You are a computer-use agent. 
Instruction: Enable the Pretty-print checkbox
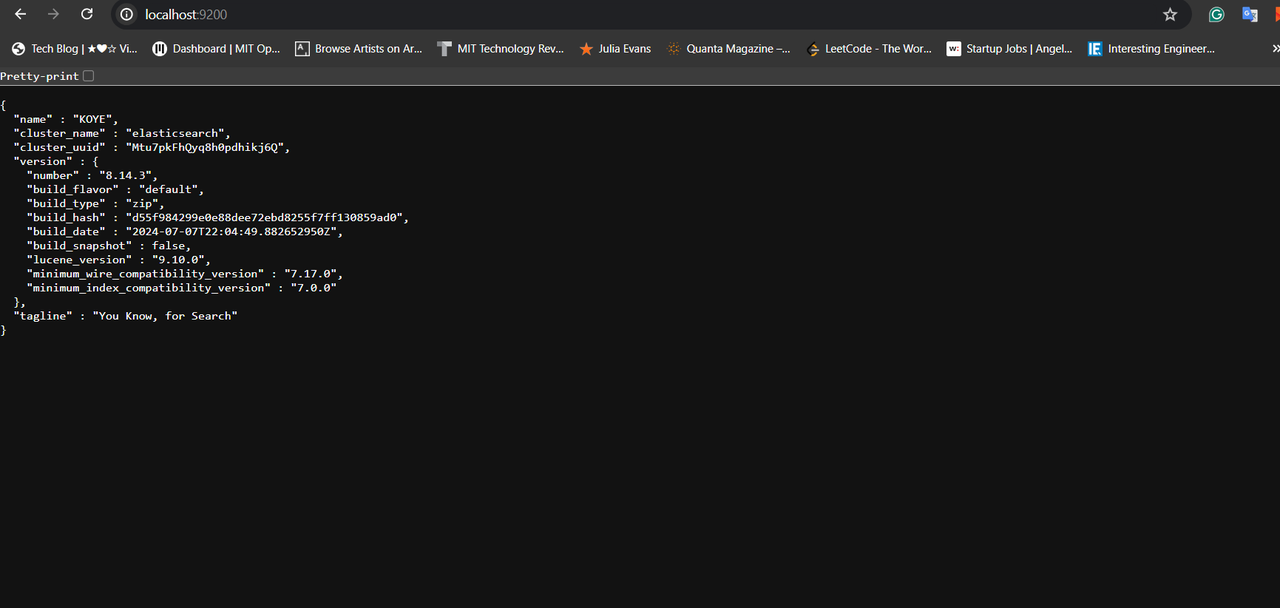tap(88, 76)
